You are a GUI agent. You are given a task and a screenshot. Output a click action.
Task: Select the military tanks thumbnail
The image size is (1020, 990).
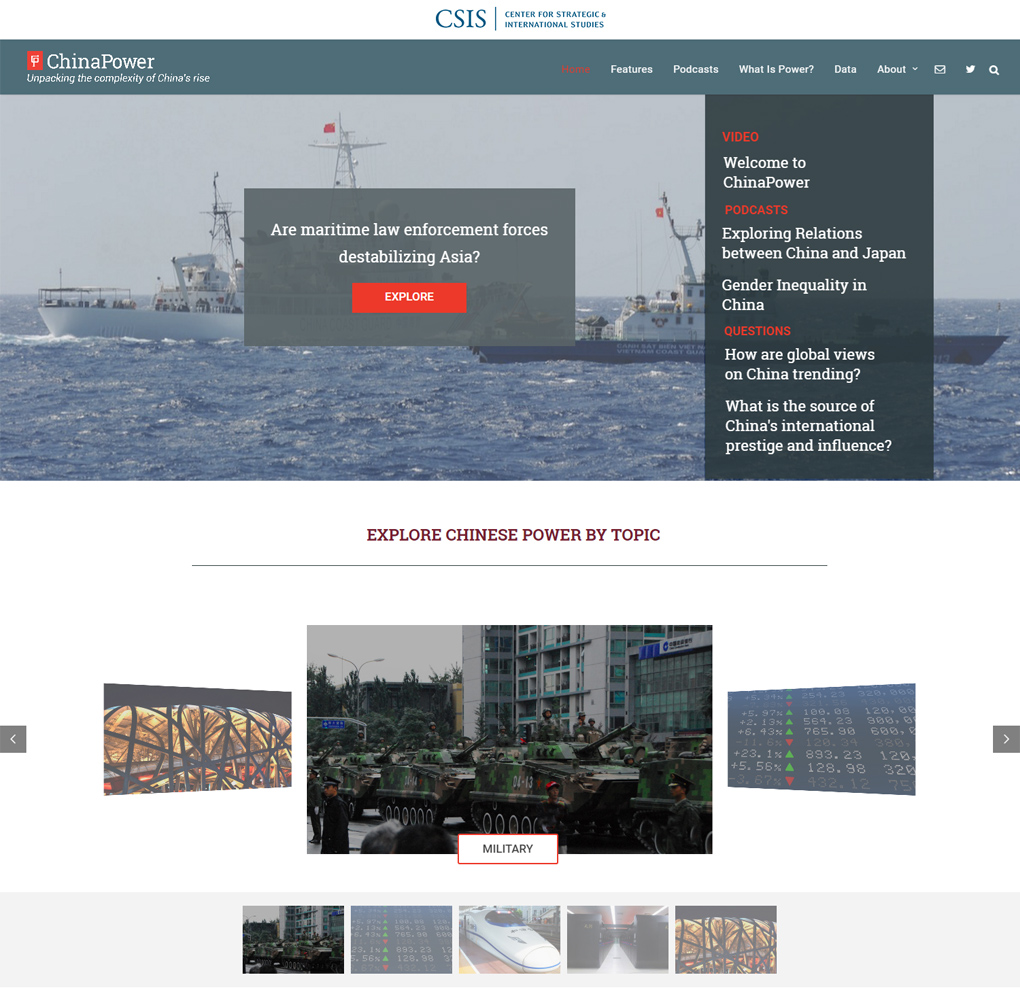[x=293, y=939]
